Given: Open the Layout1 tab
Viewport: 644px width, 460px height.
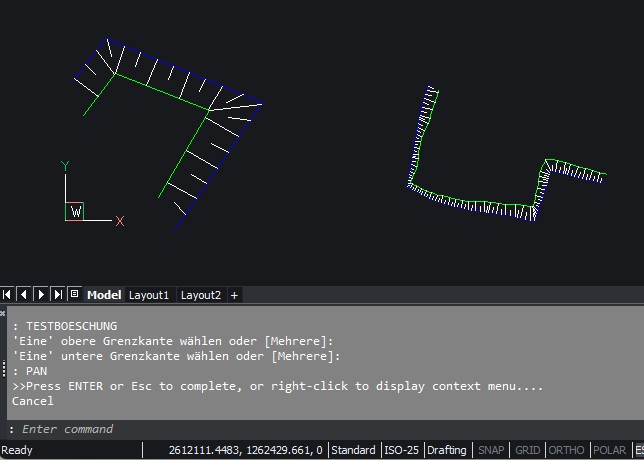Looking at the screenshot, I should pos(149,295).
